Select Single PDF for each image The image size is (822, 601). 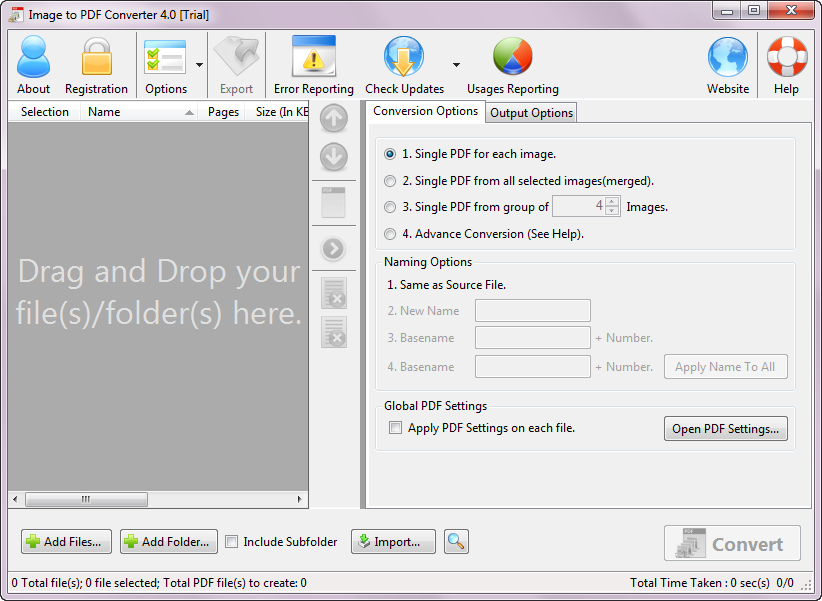coord(390,154)
